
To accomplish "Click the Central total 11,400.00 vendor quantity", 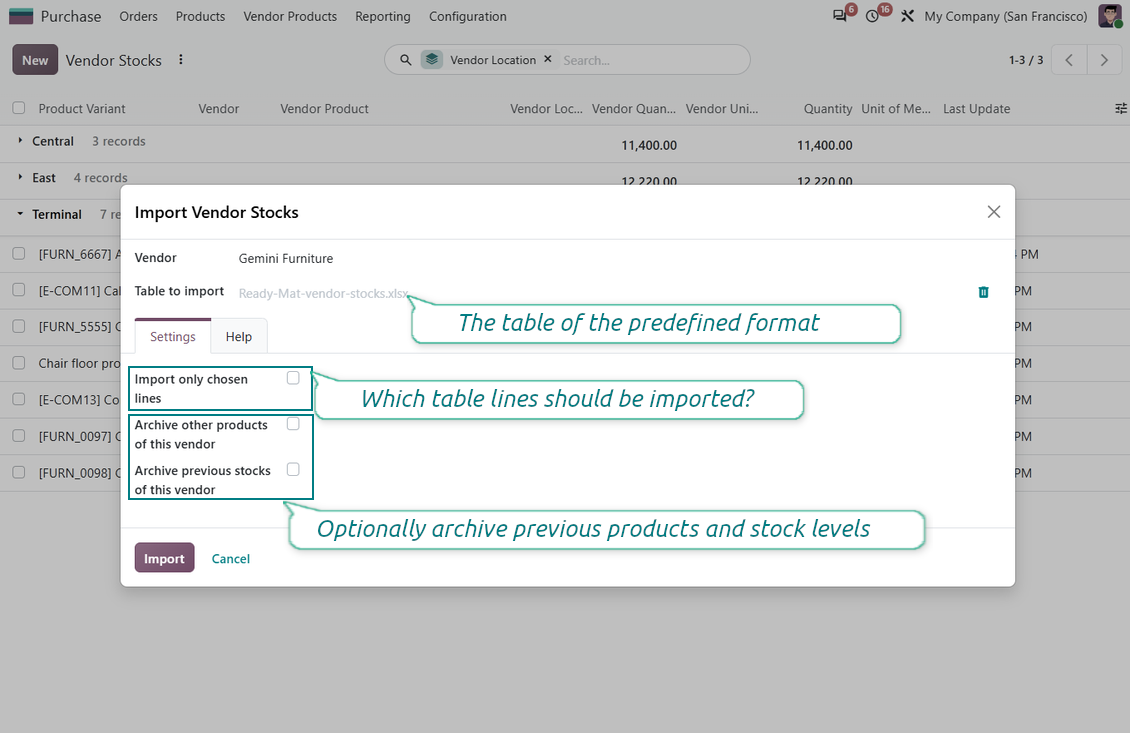I will (649, 145).
